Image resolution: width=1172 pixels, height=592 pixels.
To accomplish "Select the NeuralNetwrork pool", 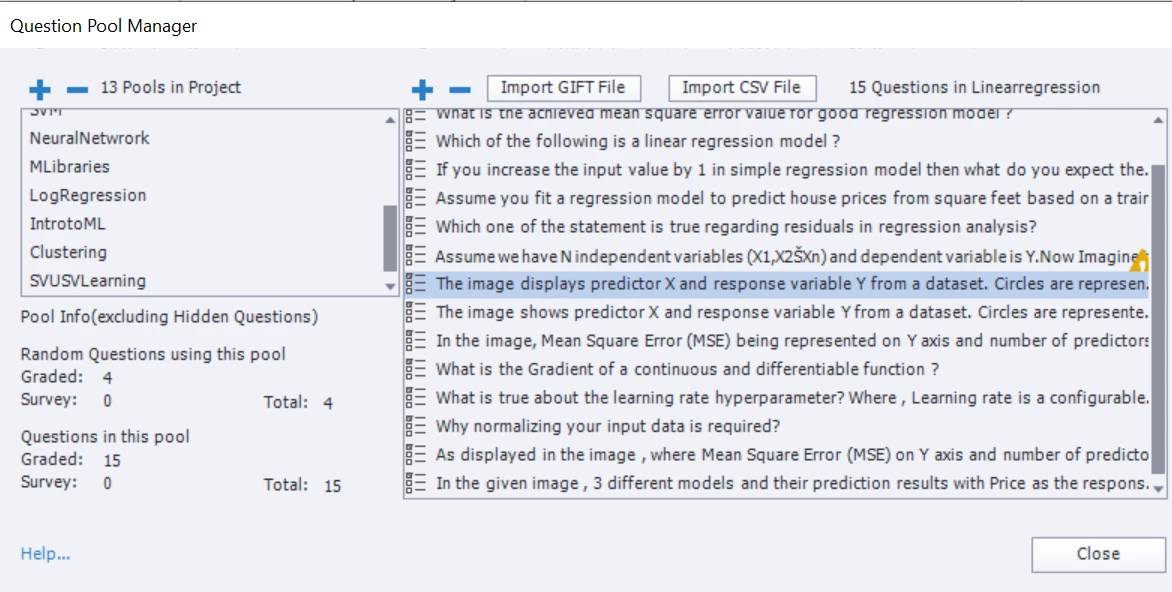I will (x=90, y=138).
